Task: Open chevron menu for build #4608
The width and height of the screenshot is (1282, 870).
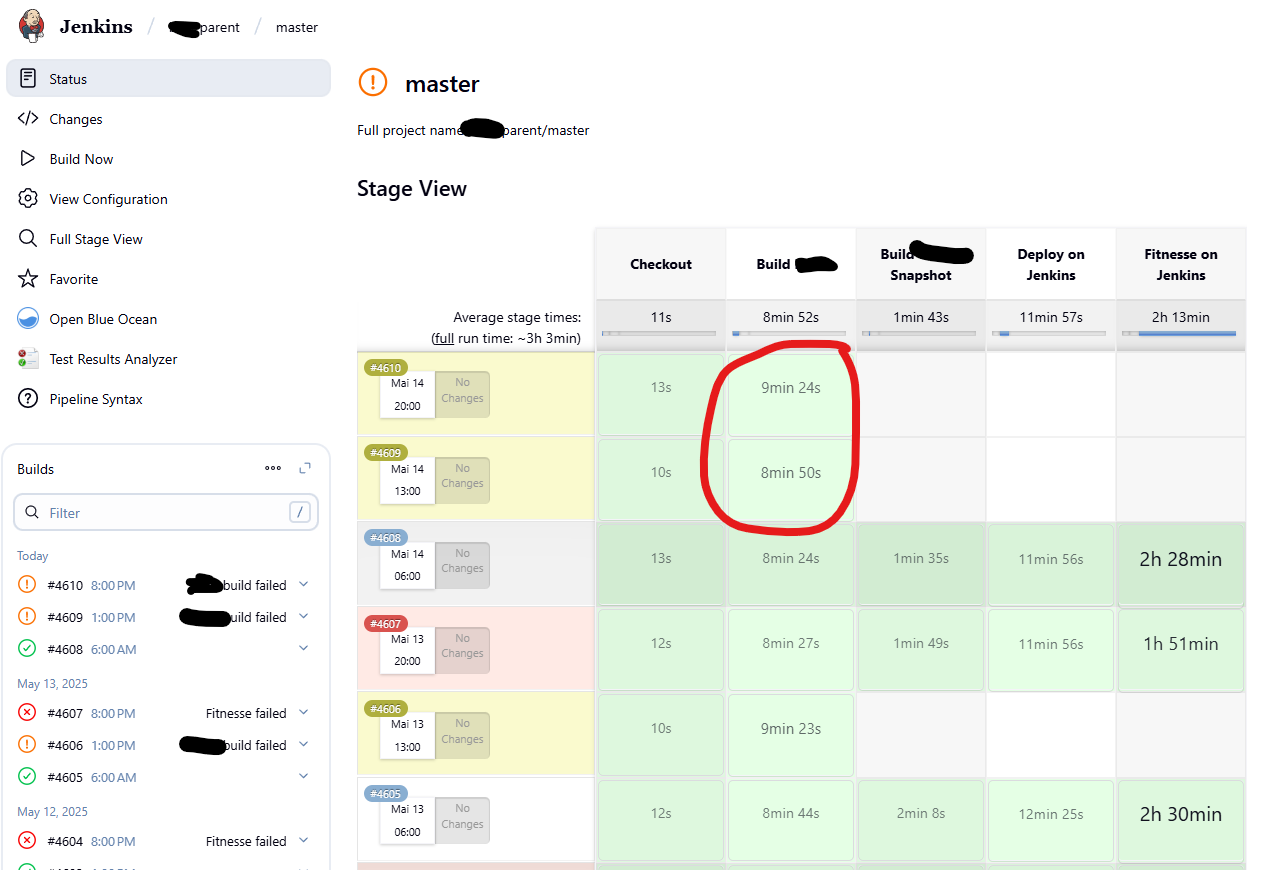Action: point(304,649)
